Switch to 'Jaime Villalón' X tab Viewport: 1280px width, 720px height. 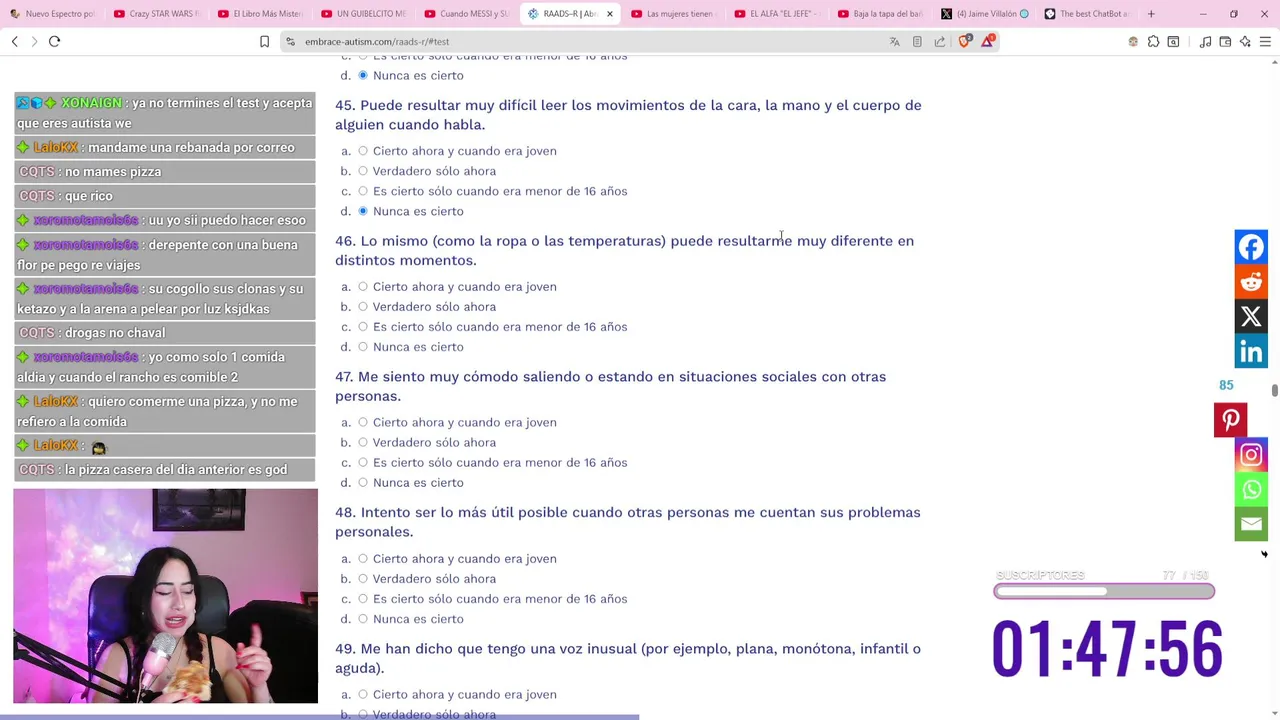point(984,14)
